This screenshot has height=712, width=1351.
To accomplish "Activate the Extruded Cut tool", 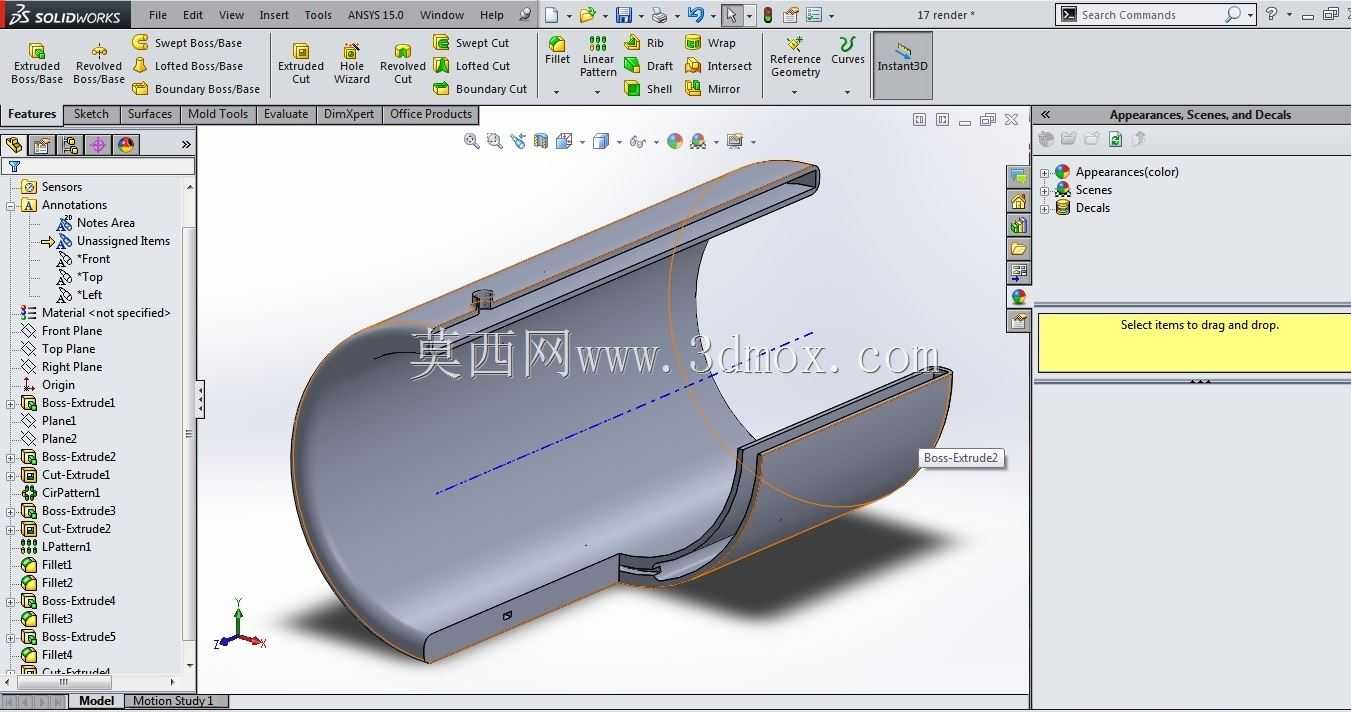I will pyautogui.click(x=301, y=63).
